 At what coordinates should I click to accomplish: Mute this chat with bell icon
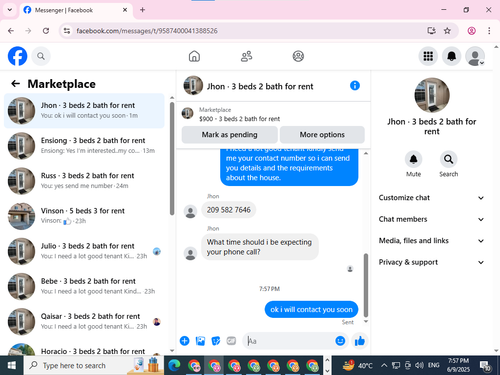coord(413,160)
